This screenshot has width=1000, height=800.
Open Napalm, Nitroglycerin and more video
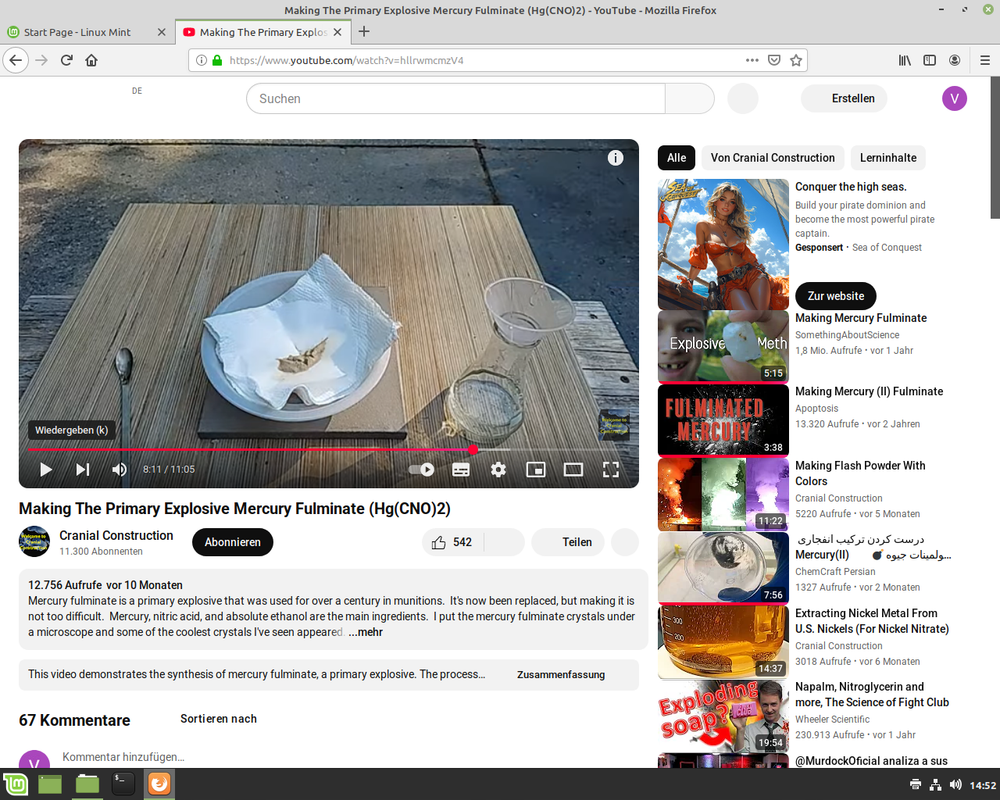(872, 695)
